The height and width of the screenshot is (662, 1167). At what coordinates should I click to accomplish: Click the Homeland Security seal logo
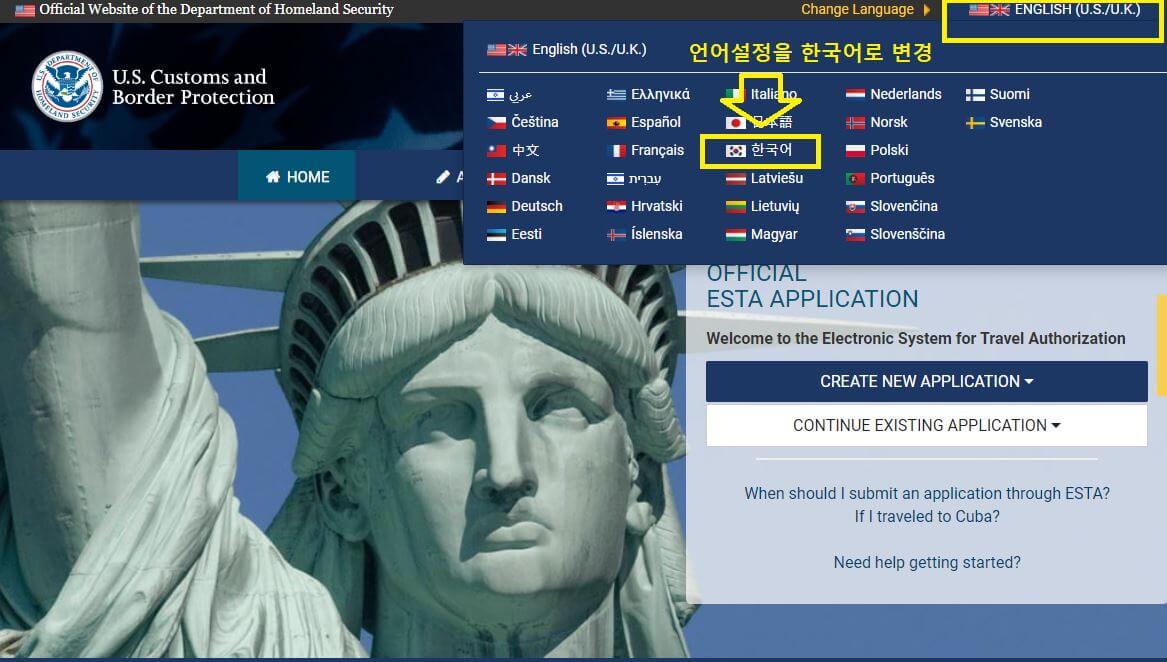click(x=67, y=86)
